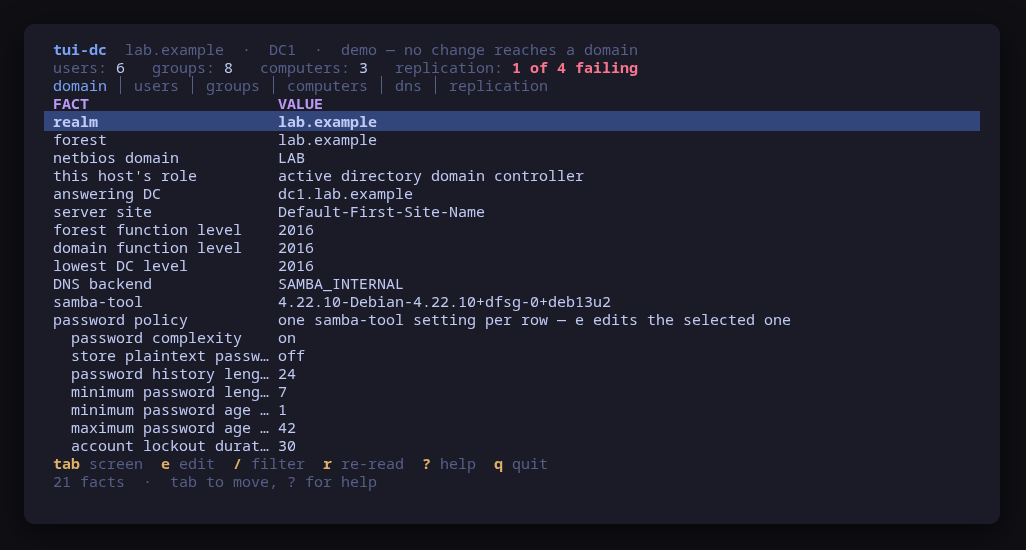Click the 'tab to move, ? for help' hint
Image resolution: width=1026 pixels, height=550 pixels.
(274, 482)
